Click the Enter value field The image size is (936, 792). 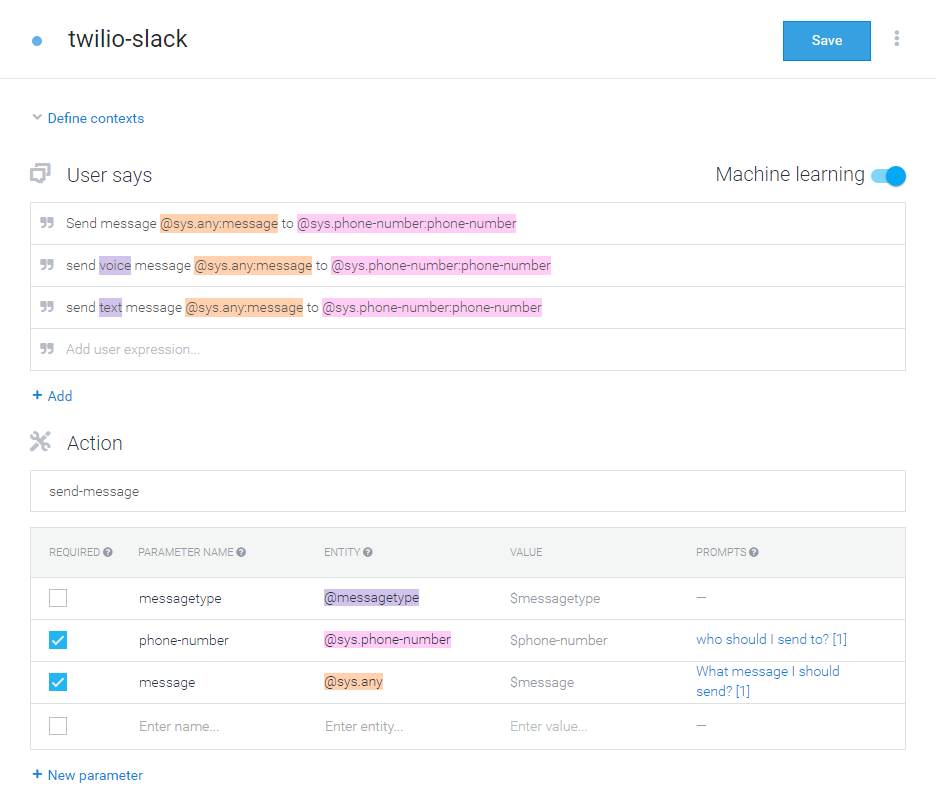click(x=549, y=726)
